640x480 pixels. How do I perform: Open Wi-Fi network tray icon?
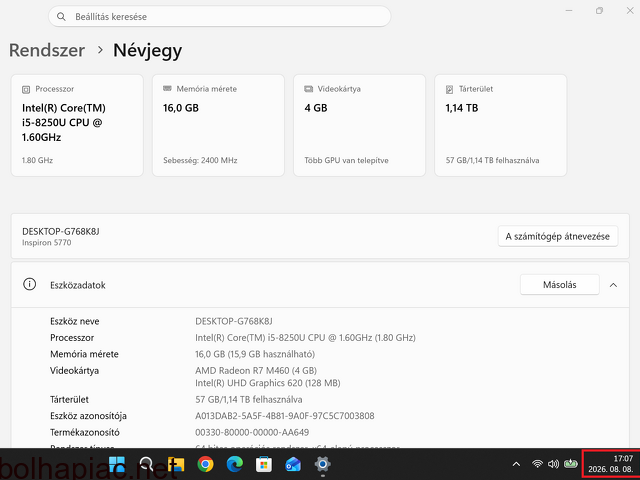[538, 464]
